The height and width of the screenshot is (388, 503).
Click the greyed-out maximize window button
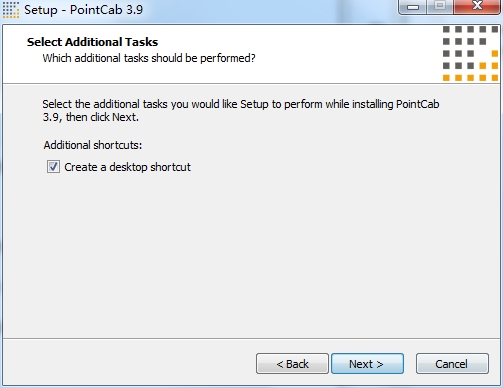coord(440,6)
